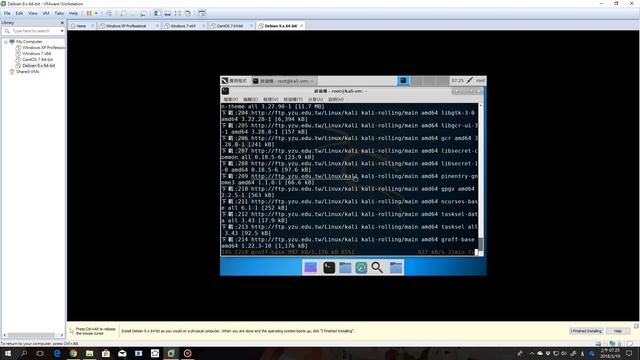Click the Help button in install bar
The width and height of the screenshot is (640, 360).
618,331
